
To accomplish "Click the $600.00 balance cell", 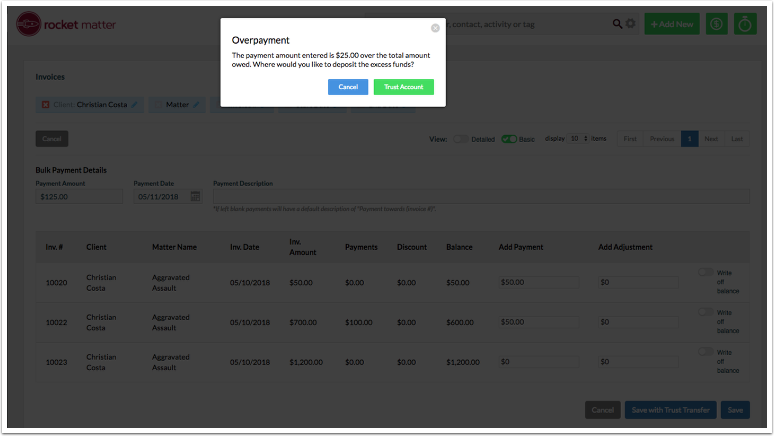I will [460, 322].
